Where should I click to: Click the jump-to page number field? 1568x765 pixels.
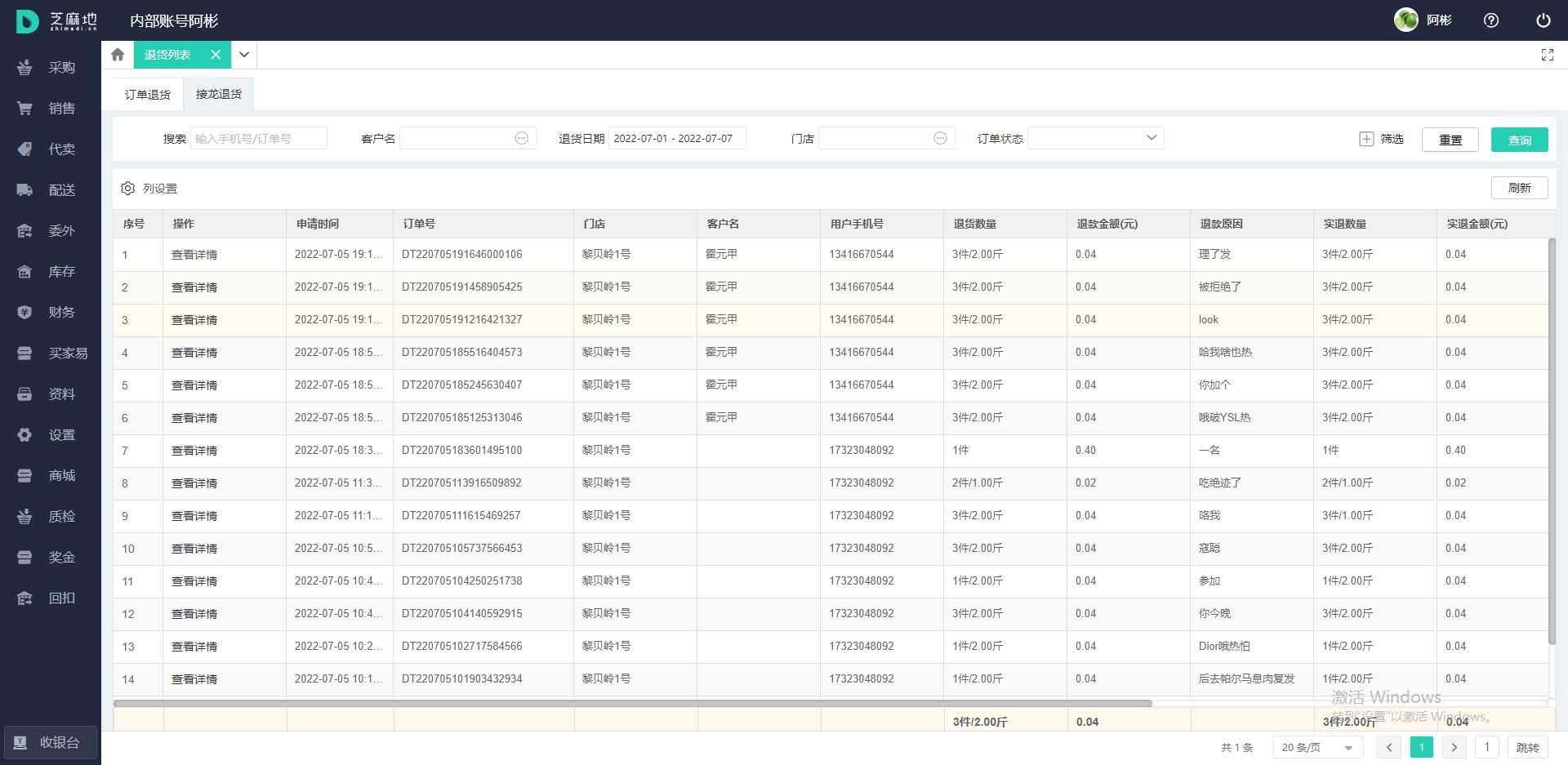click(x=1487, y=747)
